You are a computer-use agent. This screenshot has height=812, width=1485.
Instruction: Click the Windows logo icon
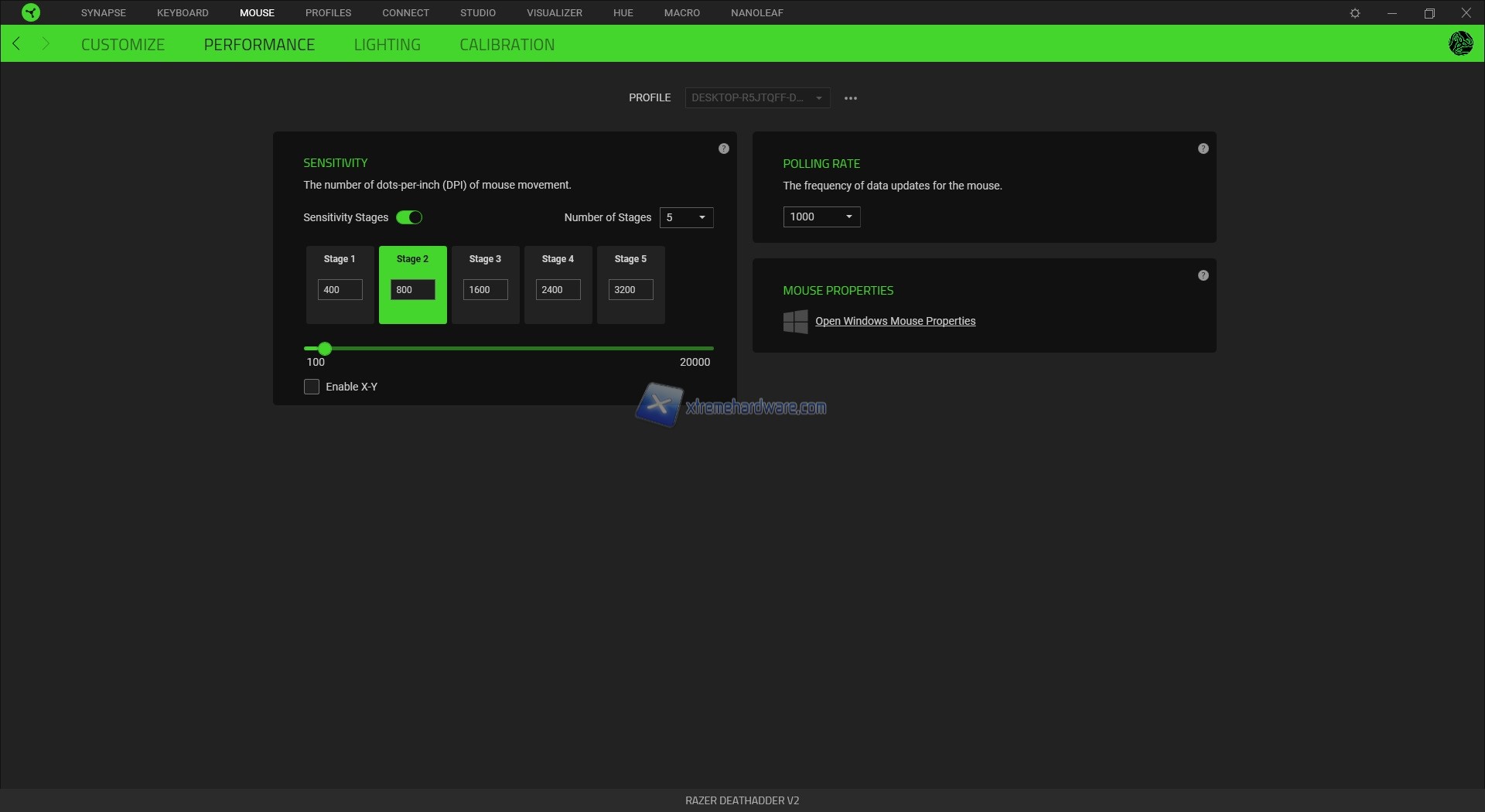click(x=795, y=321)
